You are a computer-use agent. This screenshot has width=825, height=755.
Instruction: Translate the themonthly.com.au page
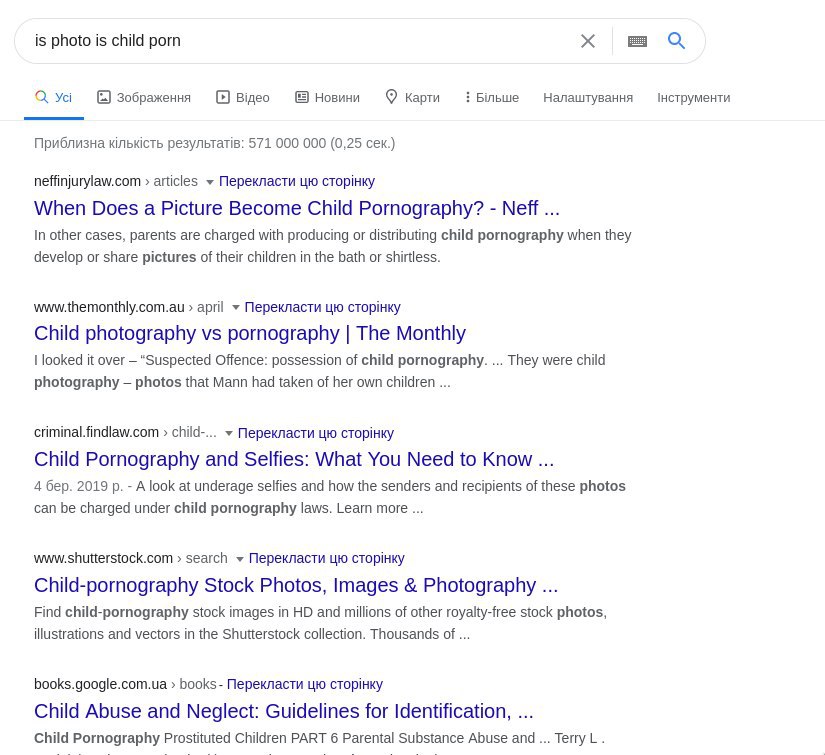[x=323, y=307]
